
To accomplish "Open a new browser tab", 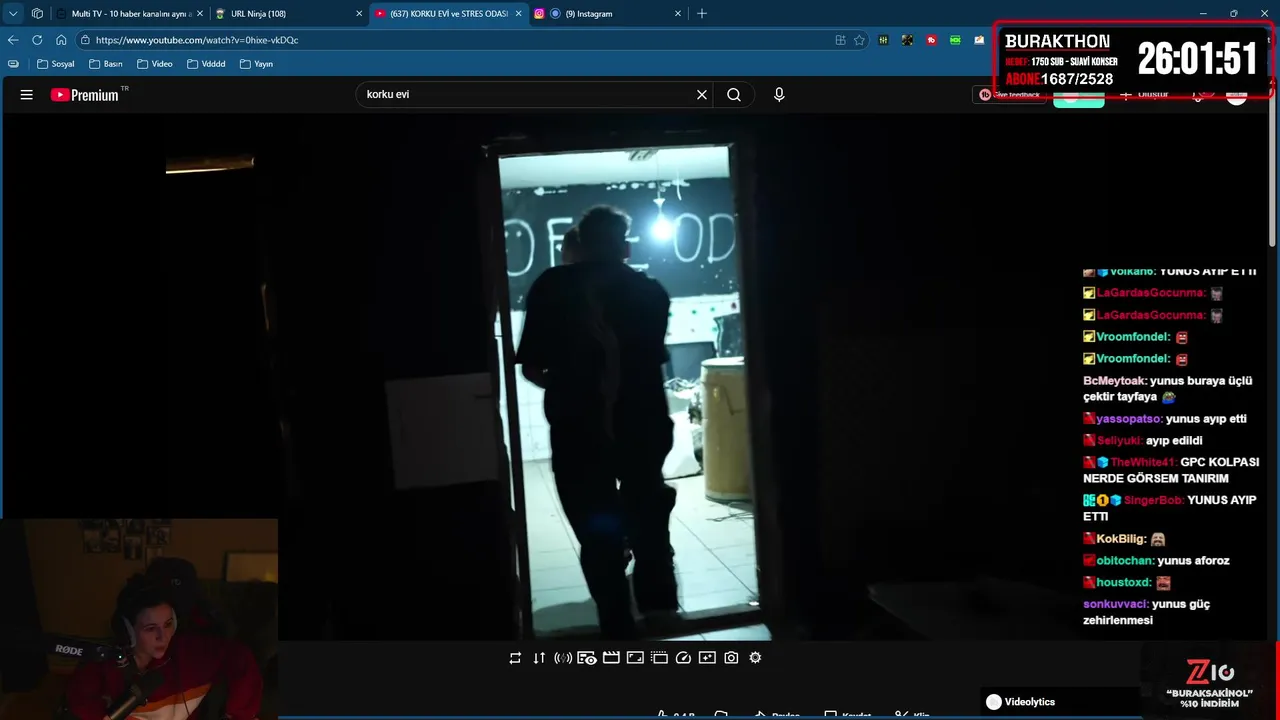I will click(x=702, y=14).
